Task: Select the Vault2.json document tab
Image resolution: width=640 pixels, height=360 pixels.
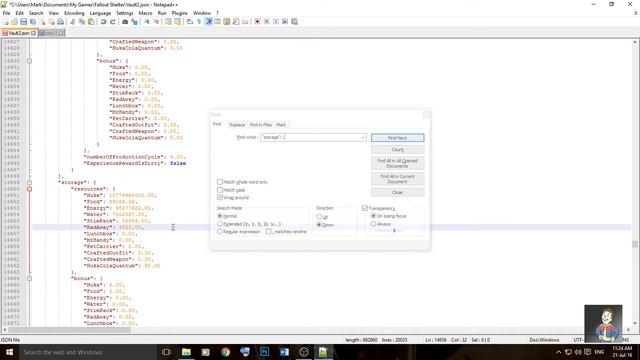Action: tap(19, 33)
